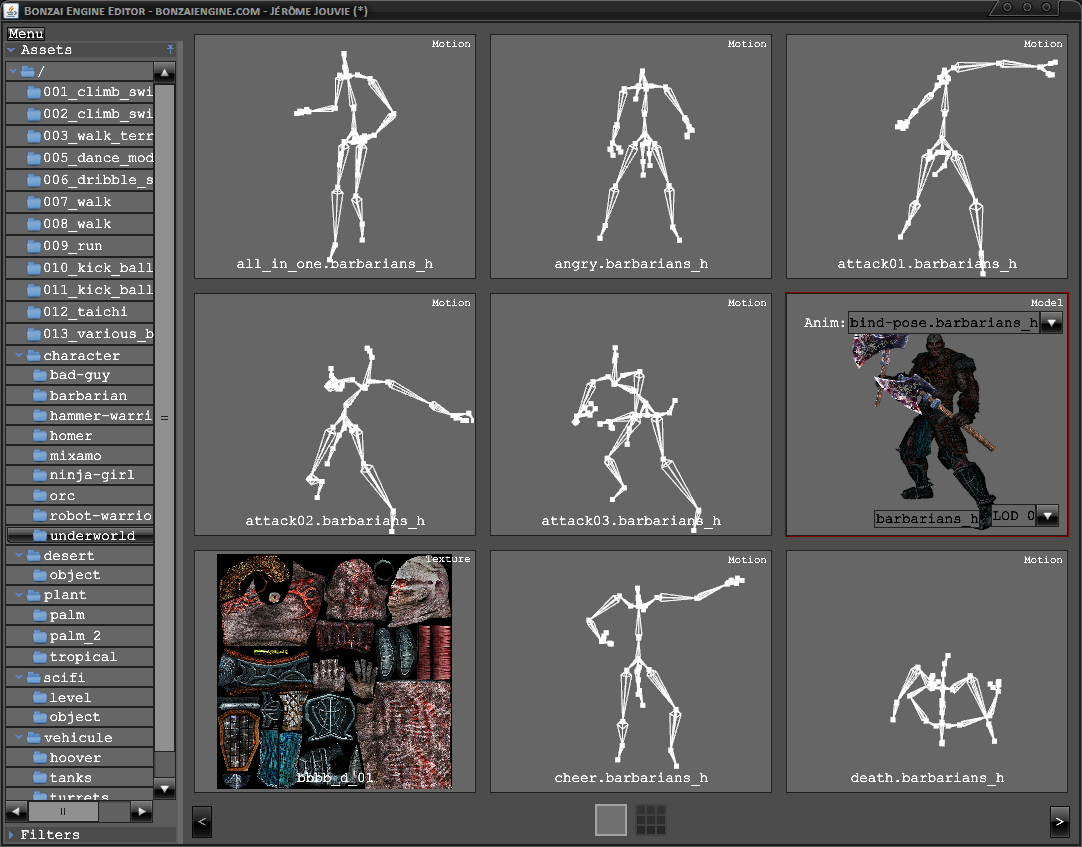Collapse the Assets panel header
This screenshot has width=1082, height=847.
[12, 49]
